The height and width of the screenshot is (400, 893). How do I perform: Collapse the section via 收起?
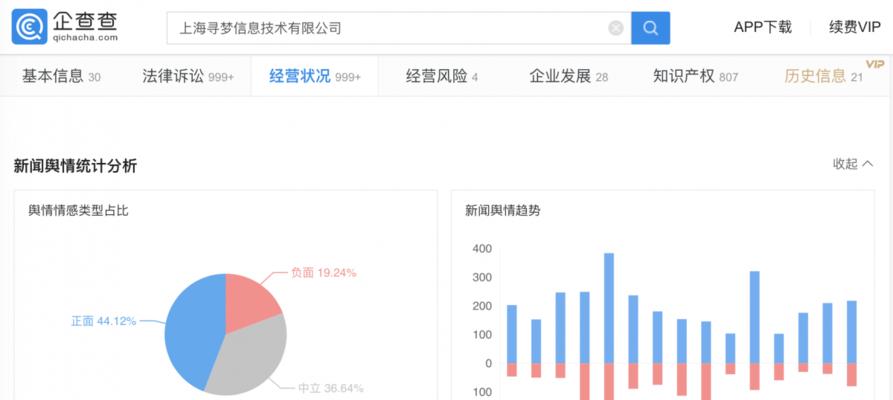tap(853, 164)
